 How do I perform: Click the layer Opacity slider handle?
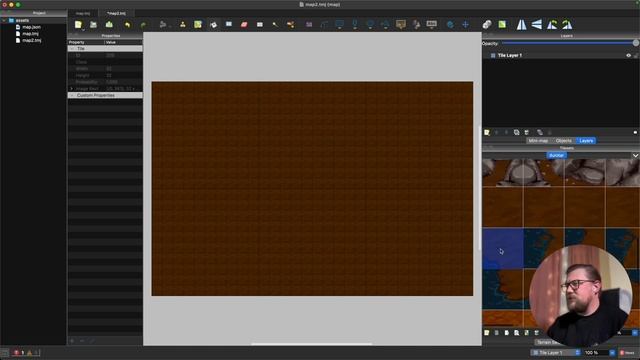point(636,43)
